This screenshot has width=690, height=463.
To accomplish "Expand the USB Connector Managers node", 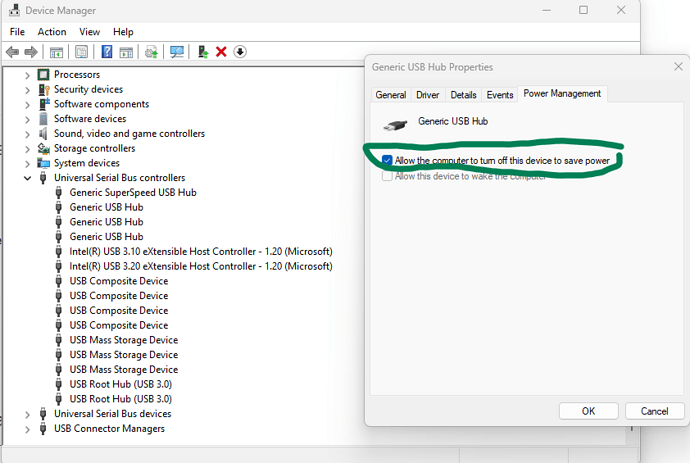I will pos(27,429).
